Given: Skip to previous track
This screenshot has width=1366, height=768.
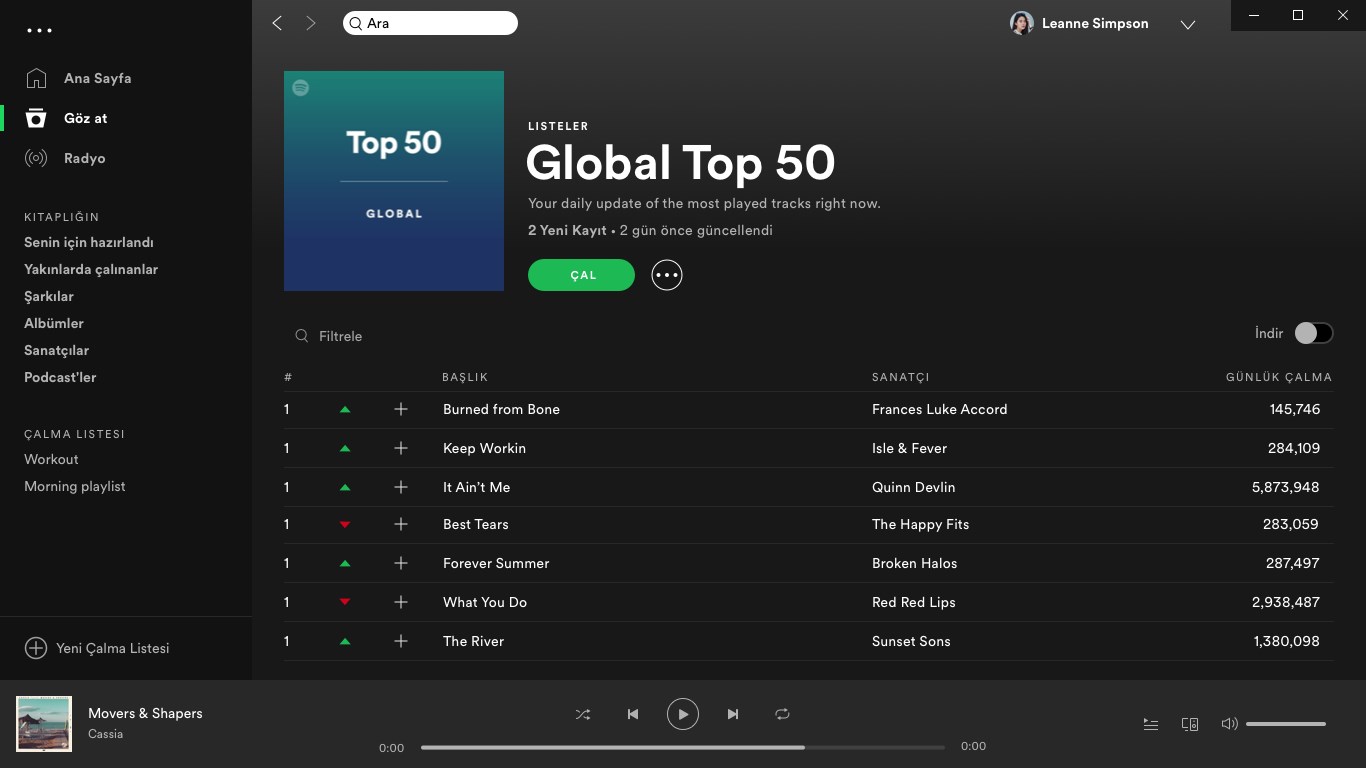Looking at the screenshot, I should click(633, 714).
